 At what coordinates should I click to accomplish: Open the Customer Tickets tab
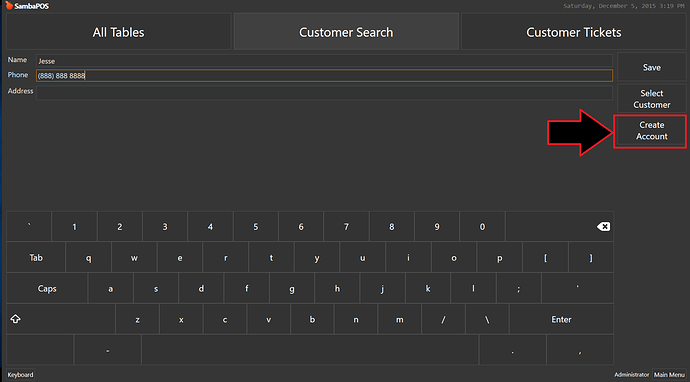(573, 32)
